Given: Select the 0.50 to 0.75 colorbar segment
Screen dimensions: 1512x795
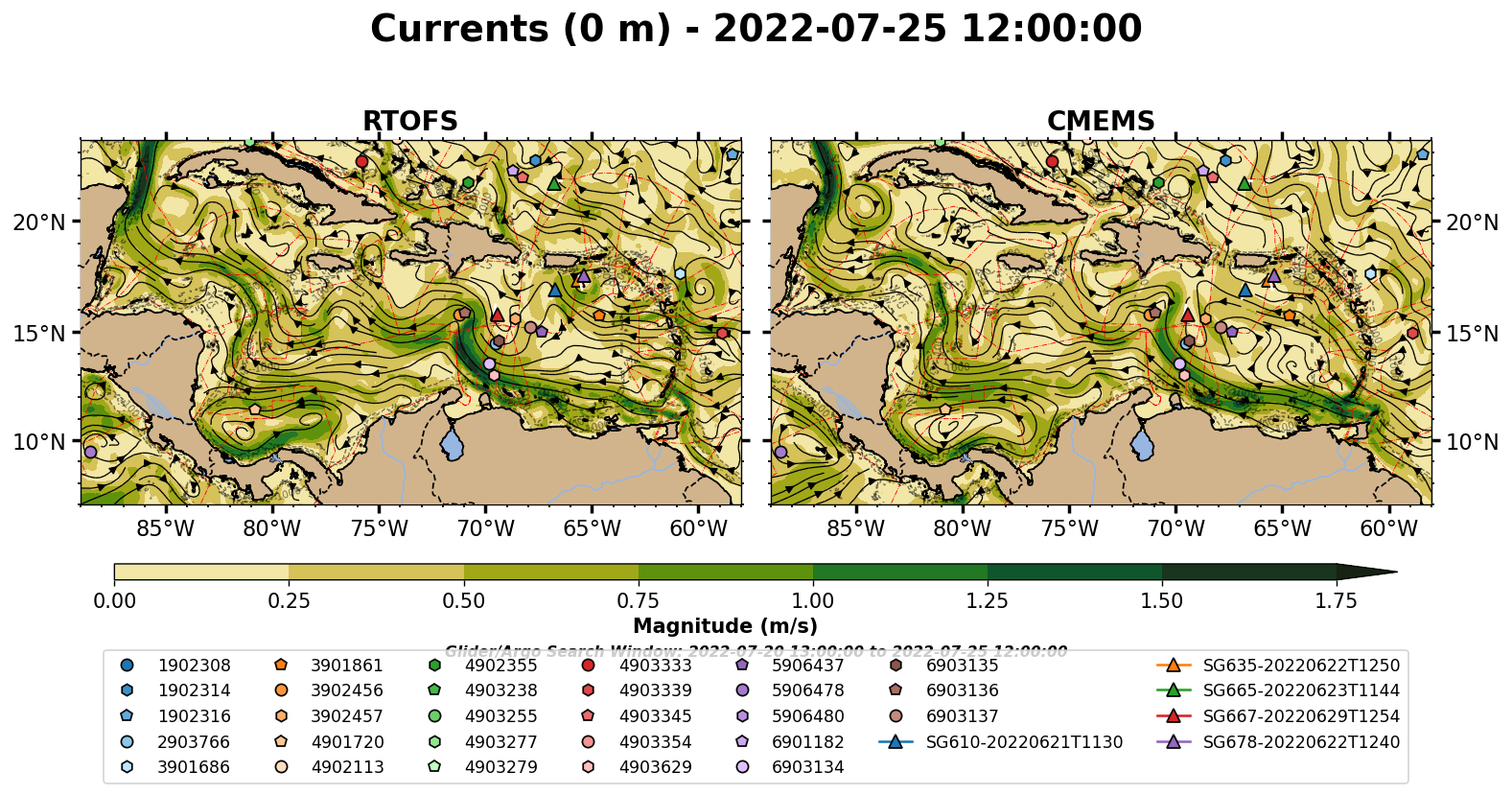Looking at the screenshot, I should click(x=551, y=572).
